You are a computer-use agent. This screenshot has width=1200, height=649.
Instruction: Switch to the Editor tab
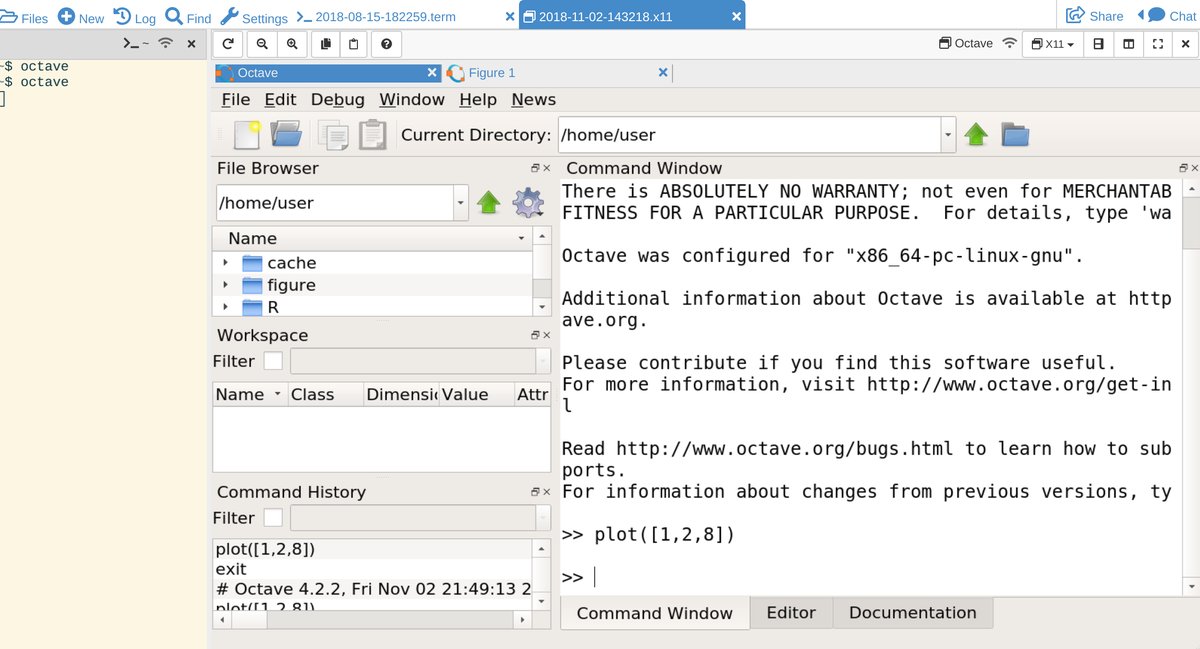[x=790, y=613]
